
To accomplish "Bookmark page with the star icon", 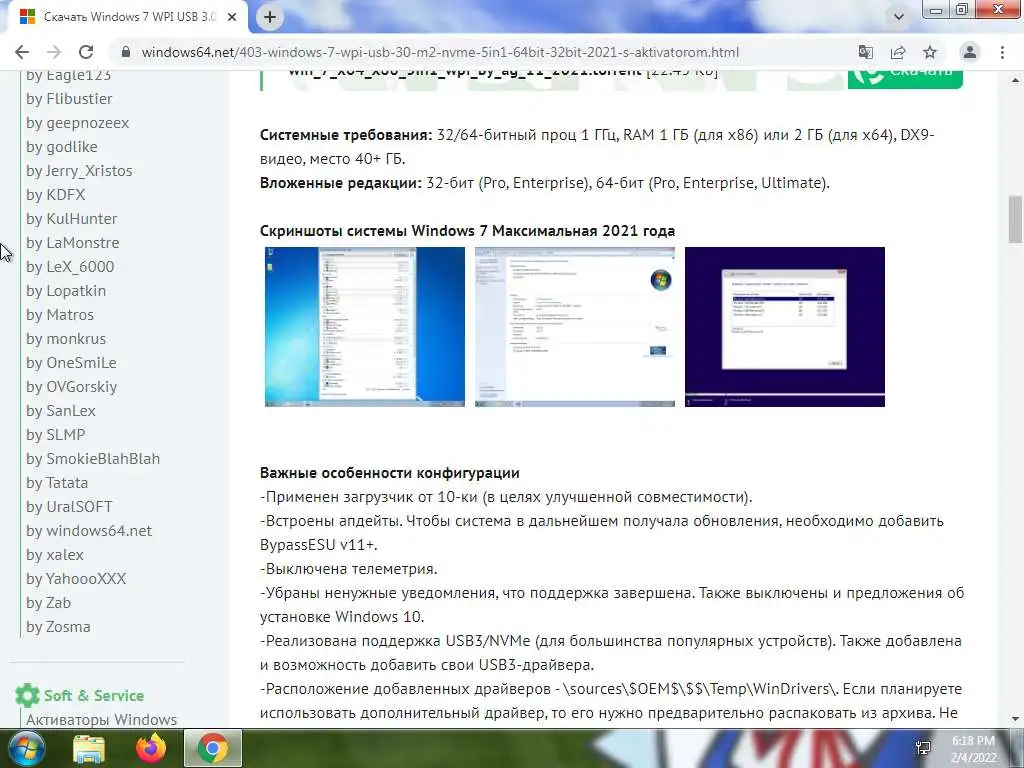I will pos(930,52).
